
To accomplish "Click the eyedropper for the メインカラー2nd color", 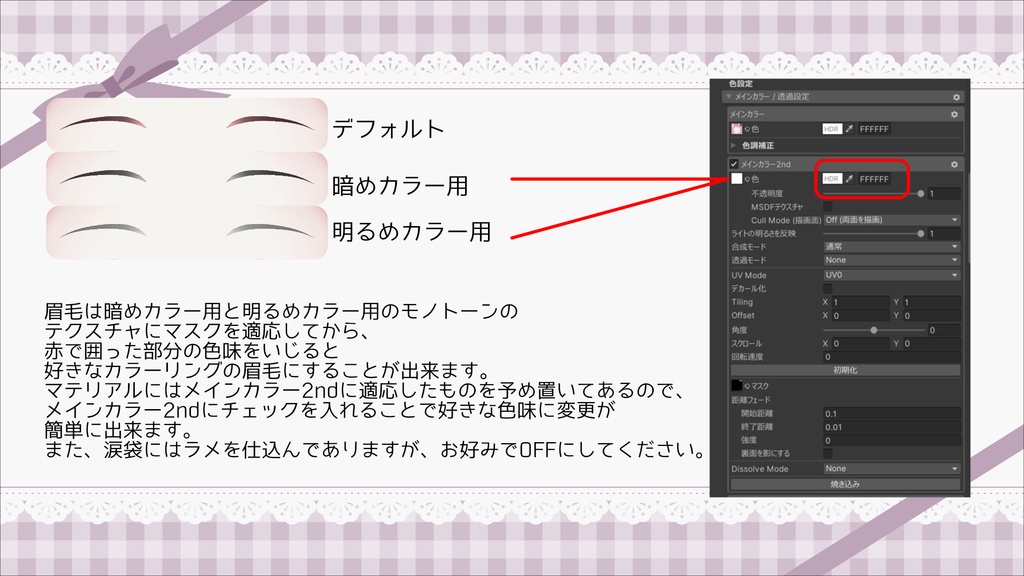I will point(849,178).
